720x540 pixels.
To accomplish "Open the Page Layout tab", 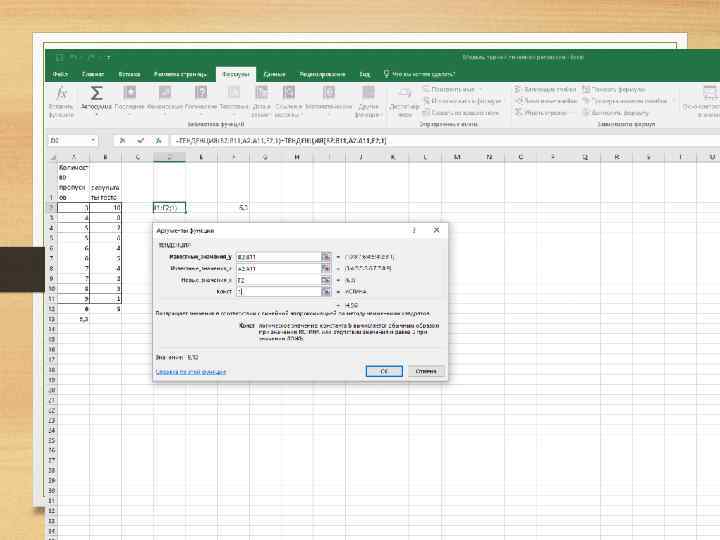I will 180,74.
